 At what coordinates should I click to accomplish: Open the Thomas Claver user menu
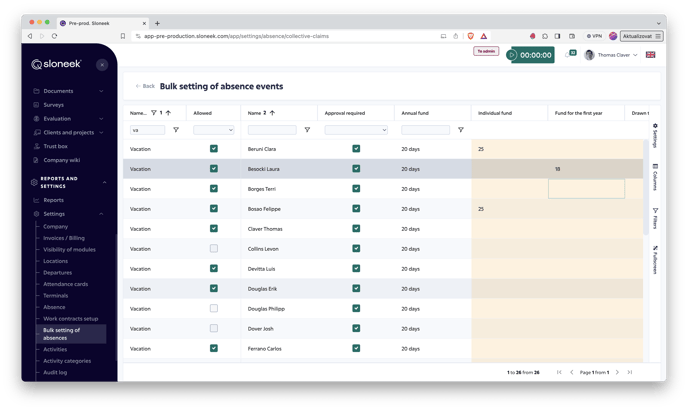tap(612, 55)
